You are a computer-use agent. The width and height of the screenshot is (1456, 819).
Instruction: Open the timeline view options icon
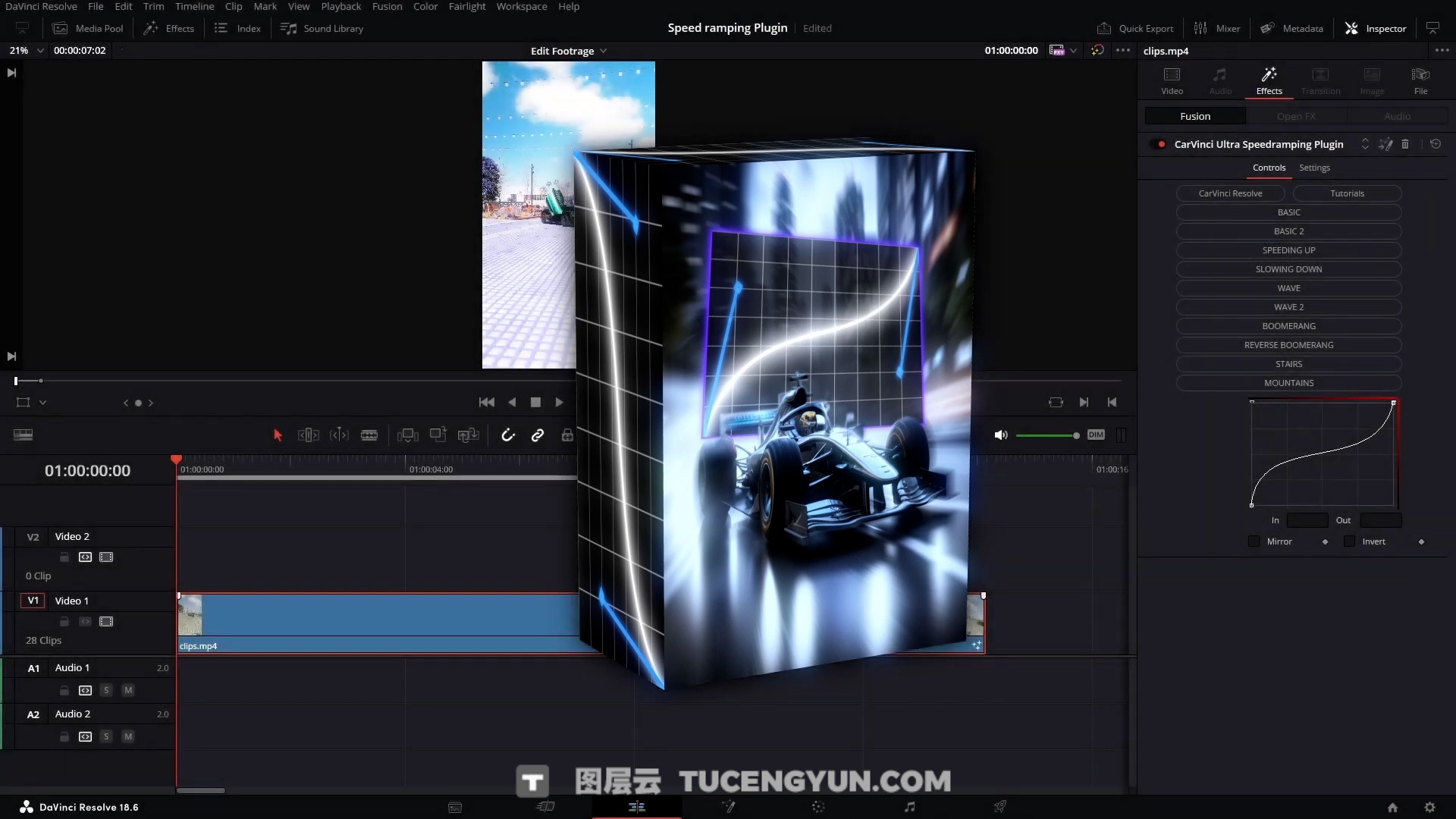click(23, 435)
